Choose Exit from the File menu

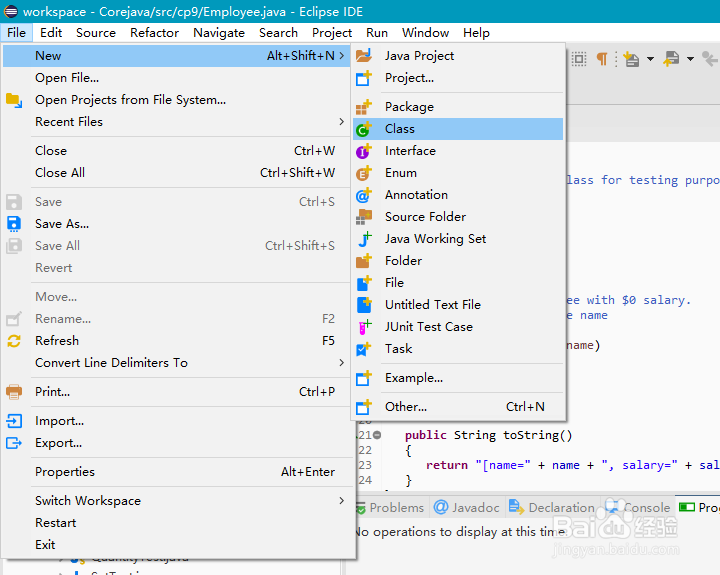176,545
